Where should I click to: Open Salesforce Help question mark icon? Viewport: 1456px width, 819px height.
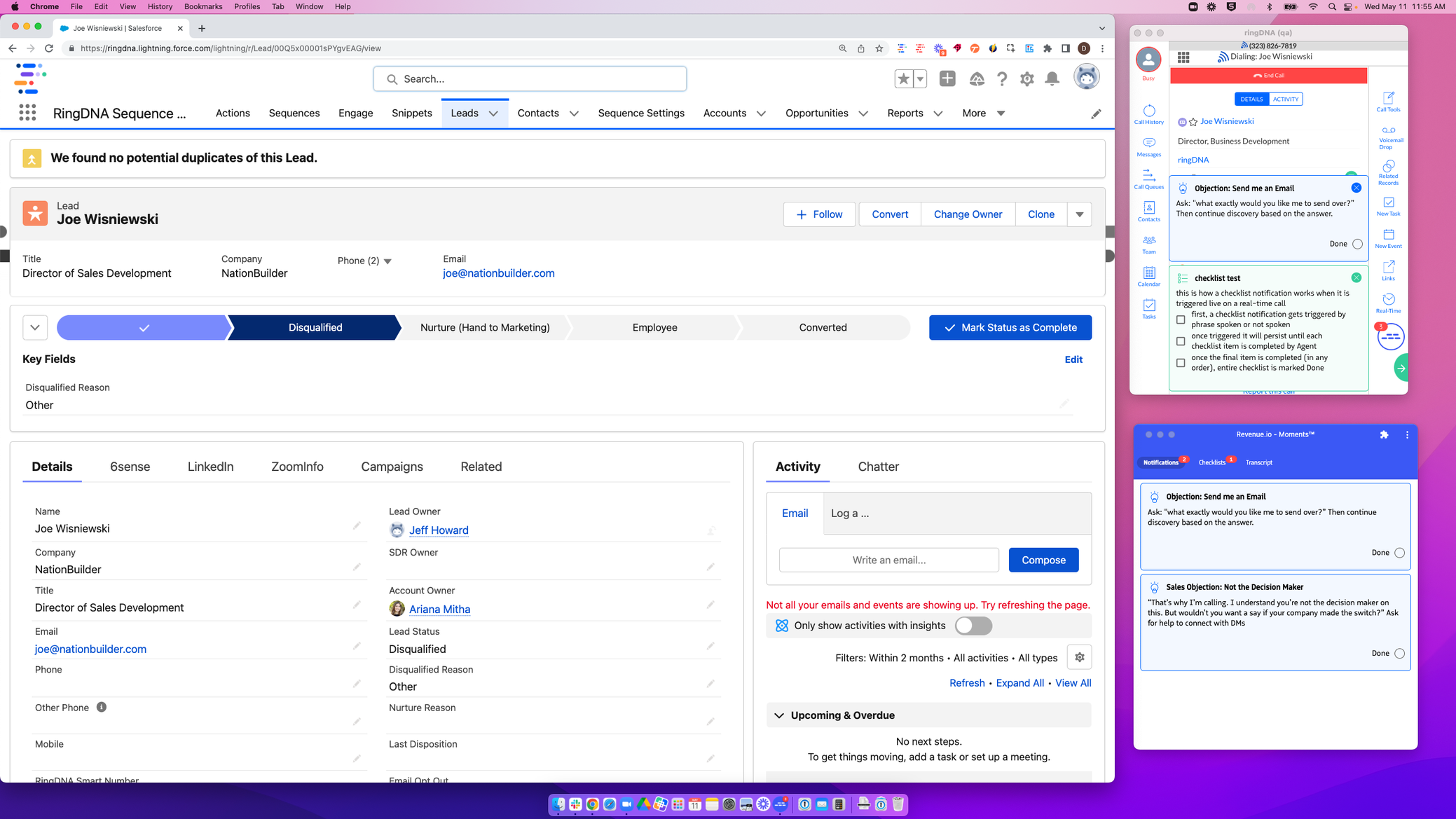(x=1002, y=78)
